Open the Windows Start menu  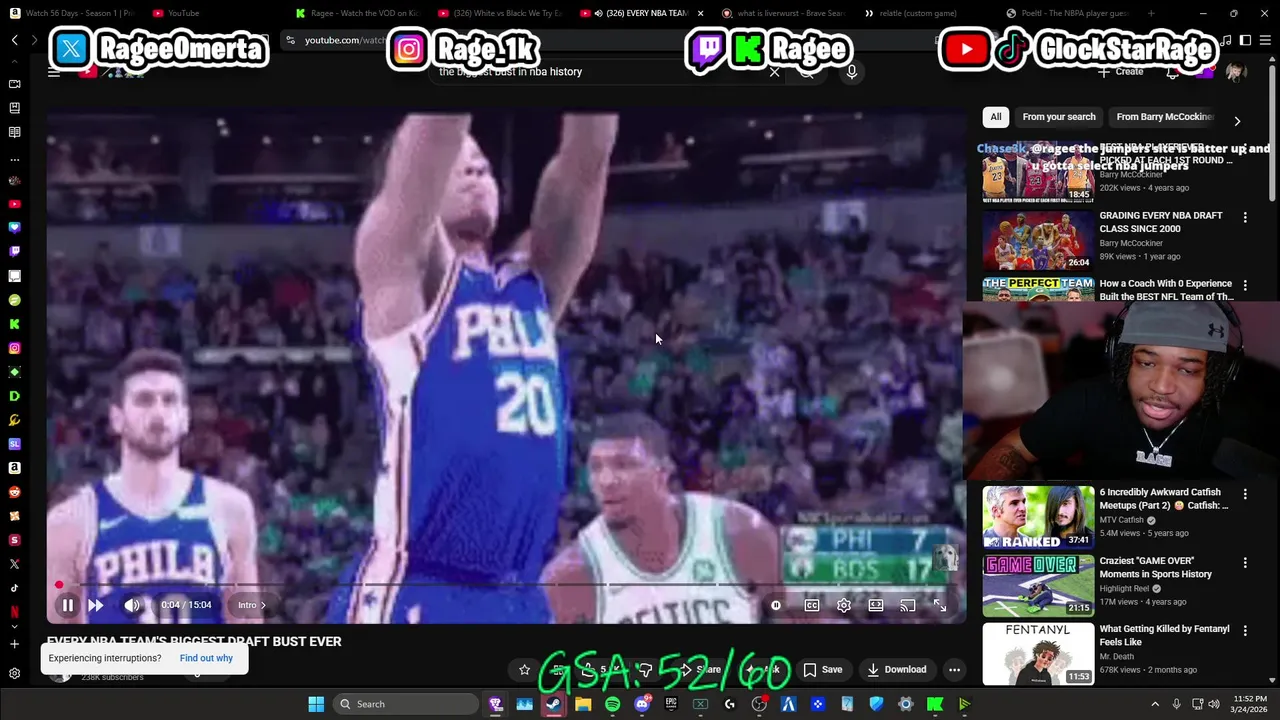[x=316, y=704]
